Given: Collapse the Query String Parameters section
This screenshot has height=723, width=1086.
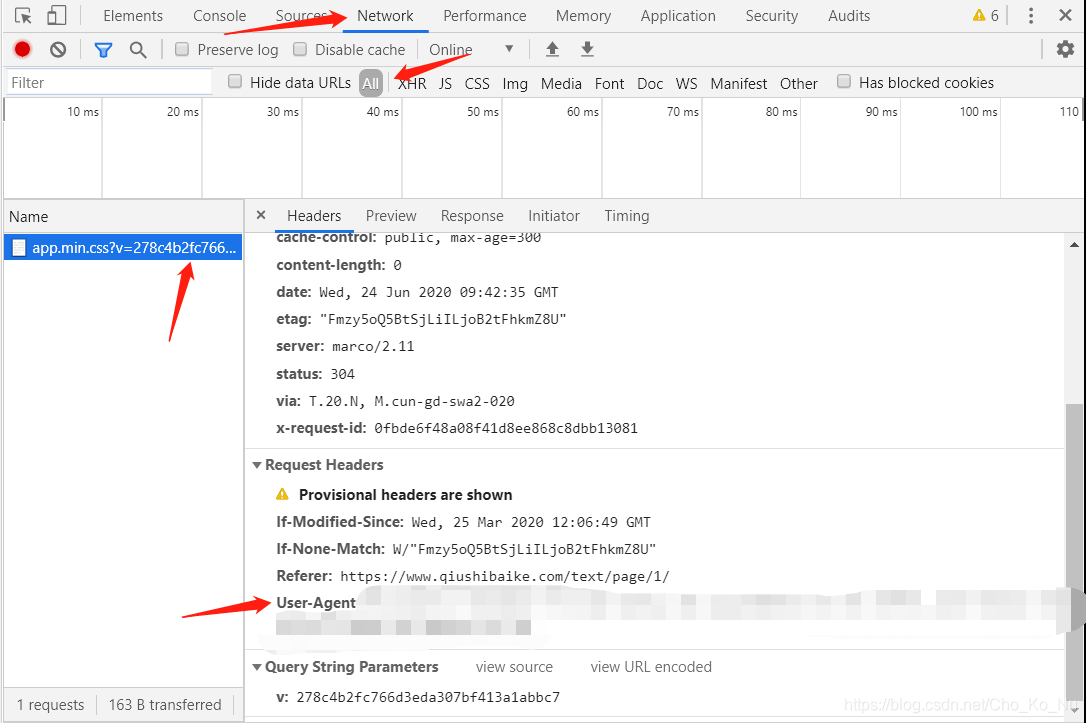Looking at the screenshot, I should pos(257,668).
